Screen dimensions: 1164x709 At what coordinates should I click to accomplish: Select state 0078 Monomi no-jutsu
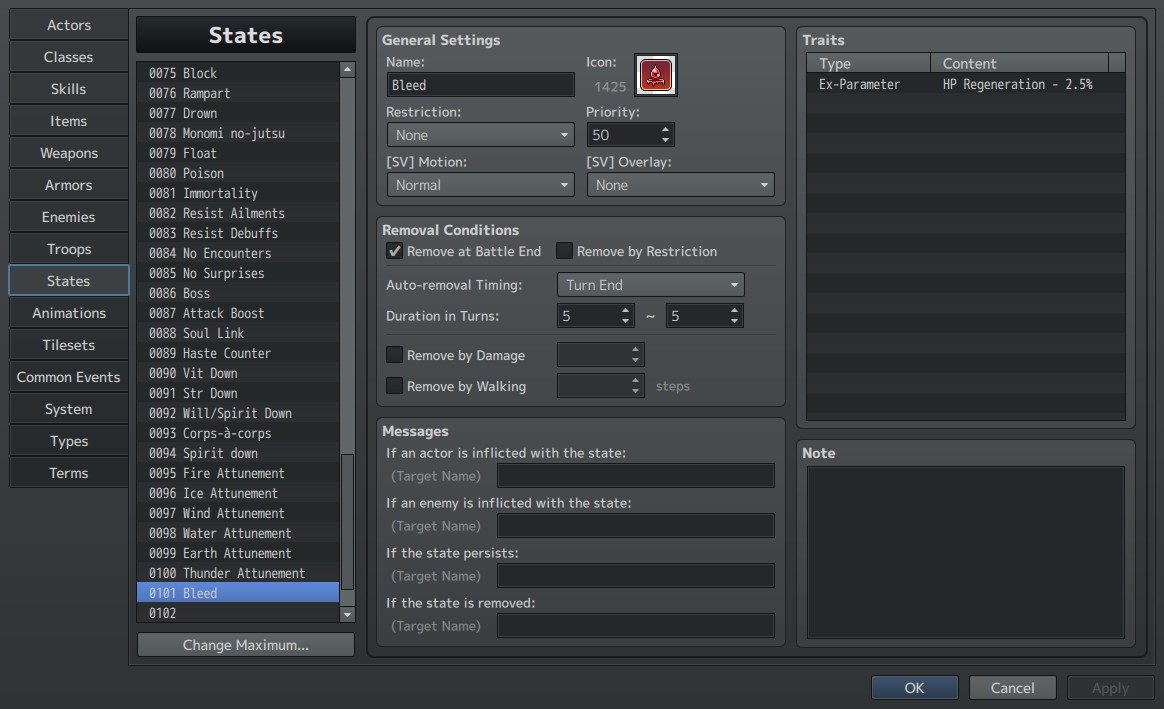(238, 133)
